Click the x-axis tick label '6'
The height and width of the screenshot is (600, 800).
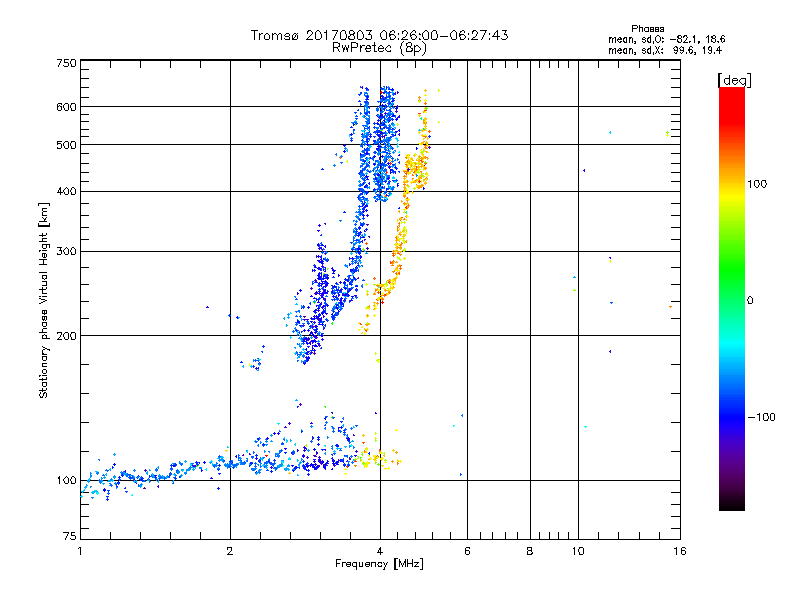(467, 551)
